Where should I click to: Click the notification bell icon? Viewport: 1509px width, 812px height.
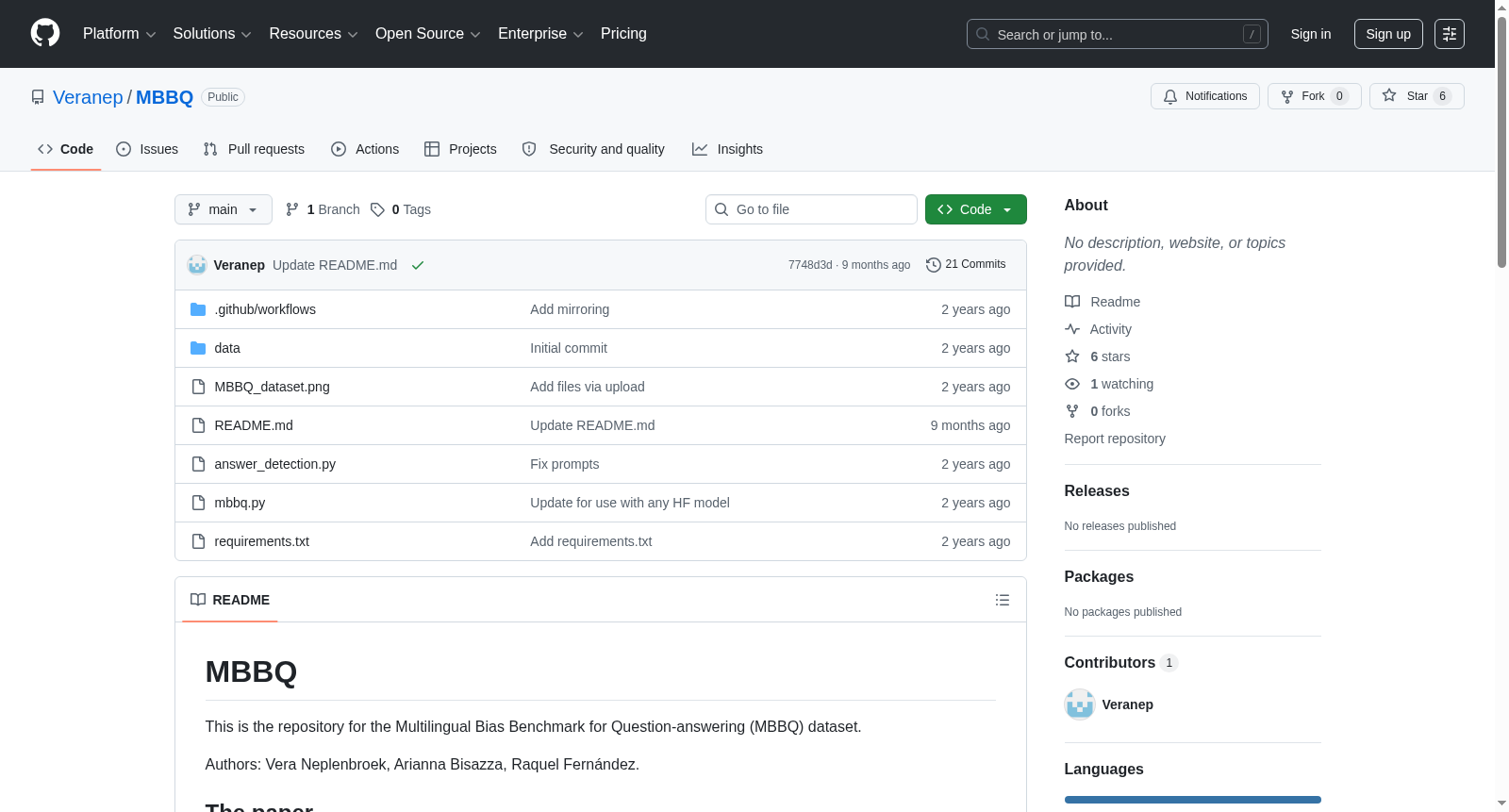click(1170, 96)
